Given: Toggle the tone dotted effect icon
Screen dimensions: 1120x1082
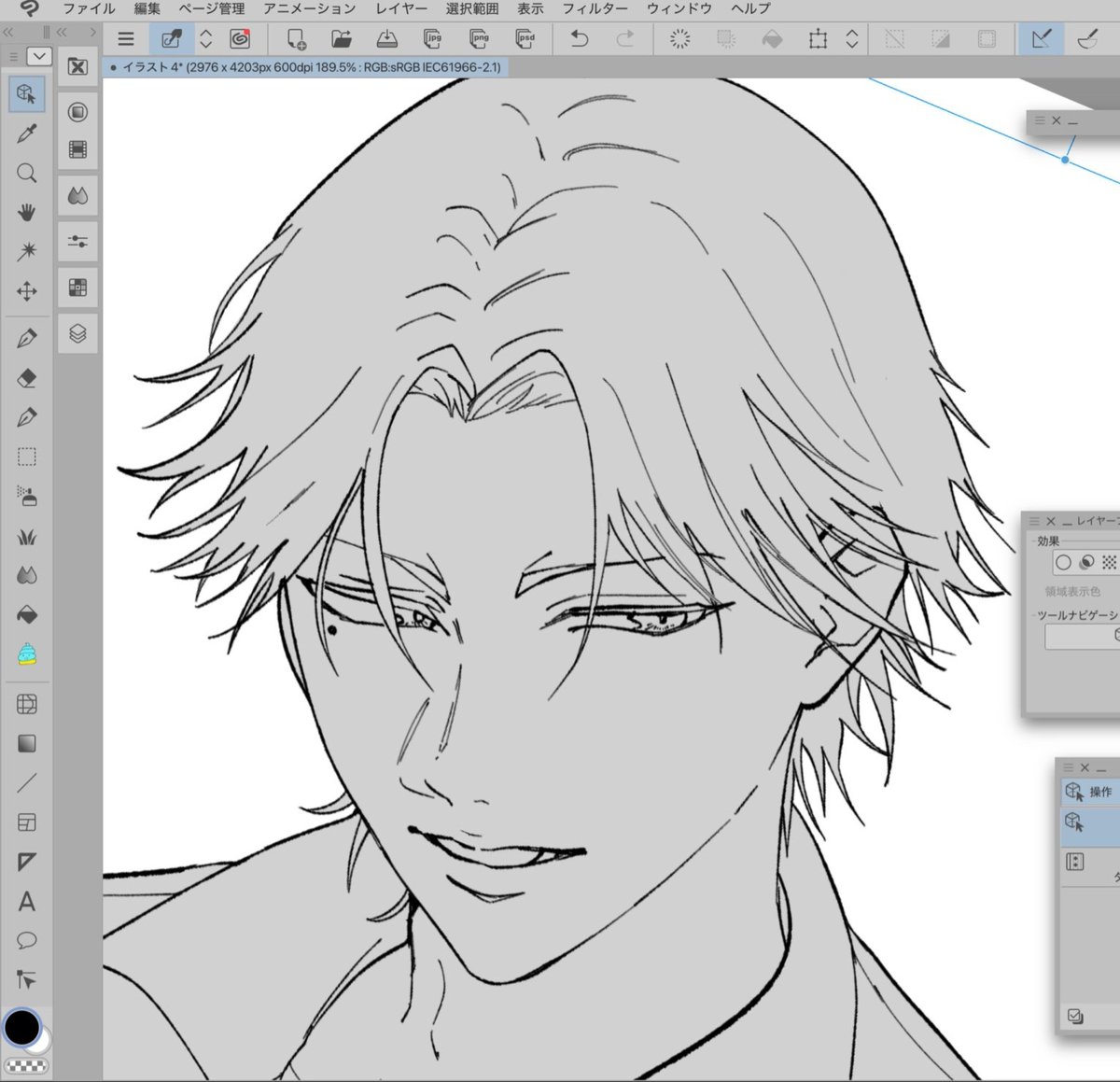Looking at the screenshot, I should point(1109,562).
